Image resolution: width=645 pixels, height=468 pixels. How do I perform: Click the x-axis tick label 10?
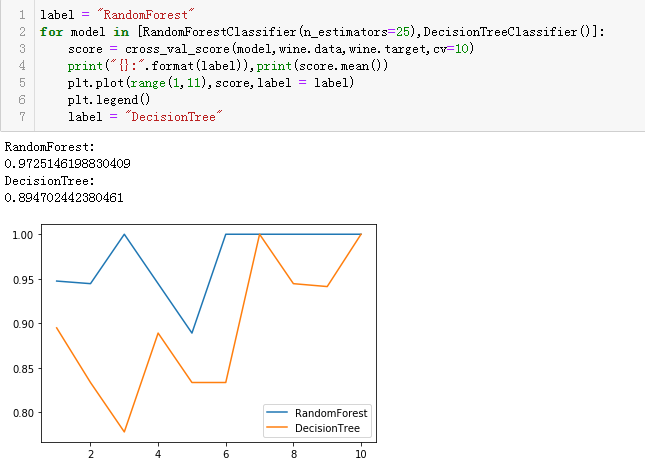(361, 452)
